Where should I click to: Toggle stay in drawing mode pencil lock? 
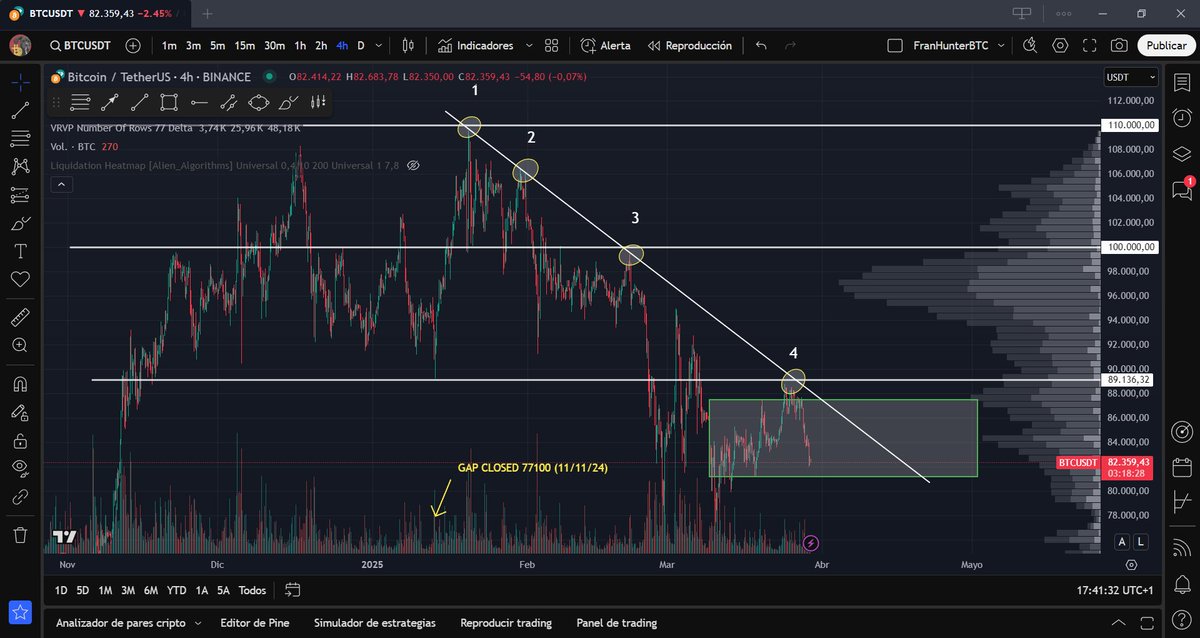pos(20,412)
